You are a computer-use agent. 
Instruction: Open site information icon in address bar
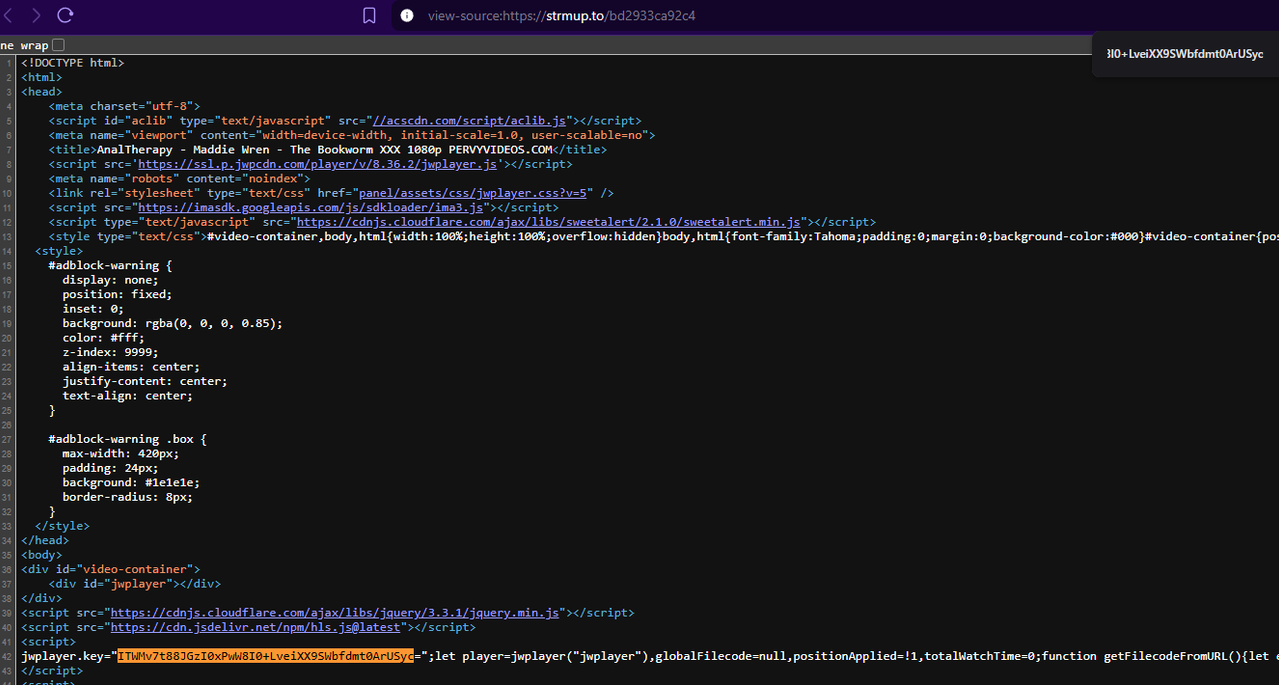pyautogui.click(x=406, y=15)
